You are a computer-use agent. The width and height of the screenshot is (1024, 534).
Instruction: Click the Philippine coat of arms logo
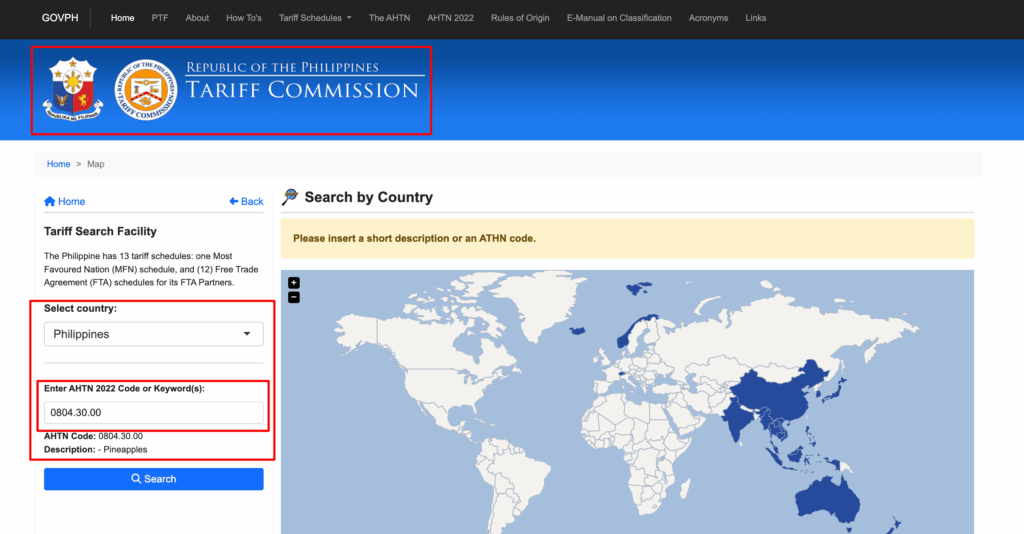click(x=73, y=90)
